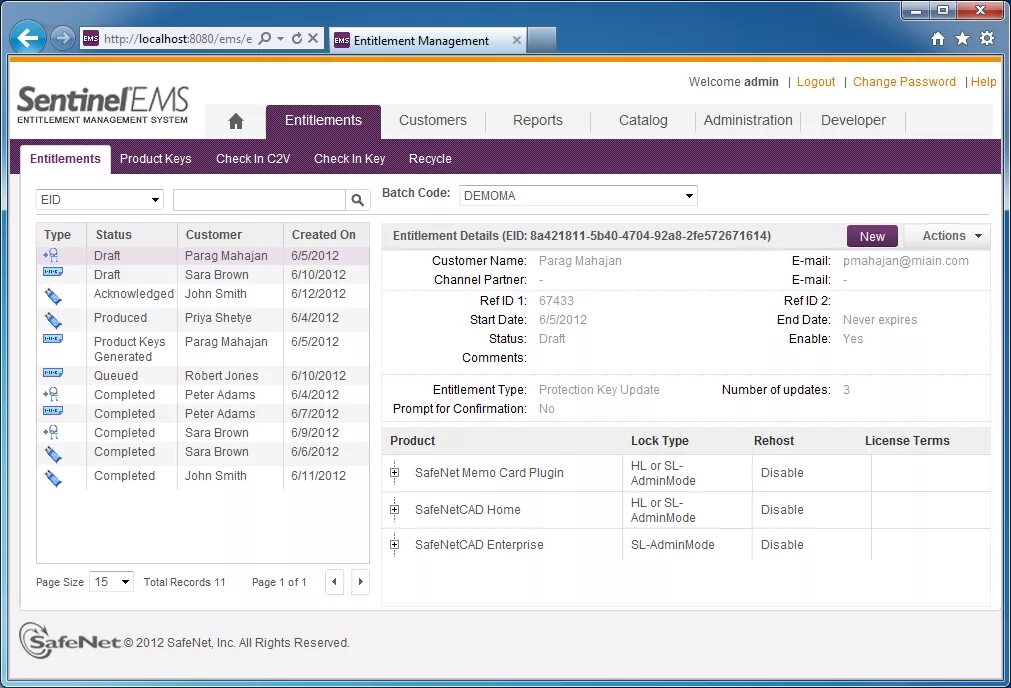Image resolution: width=1011 pixels, height=688 pixels.
Task: Go to previous page of entitlement records
Action: click(x=334, y=582)
